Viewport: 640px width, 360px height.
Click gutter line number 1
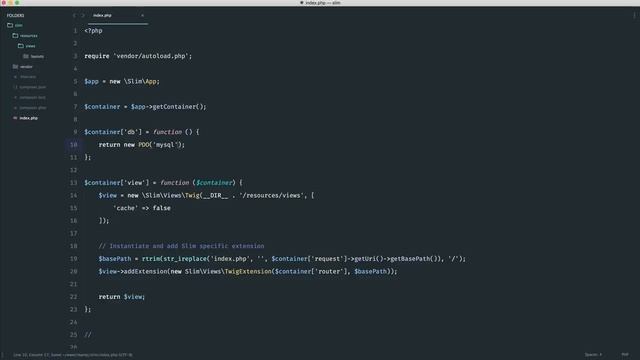75,31
